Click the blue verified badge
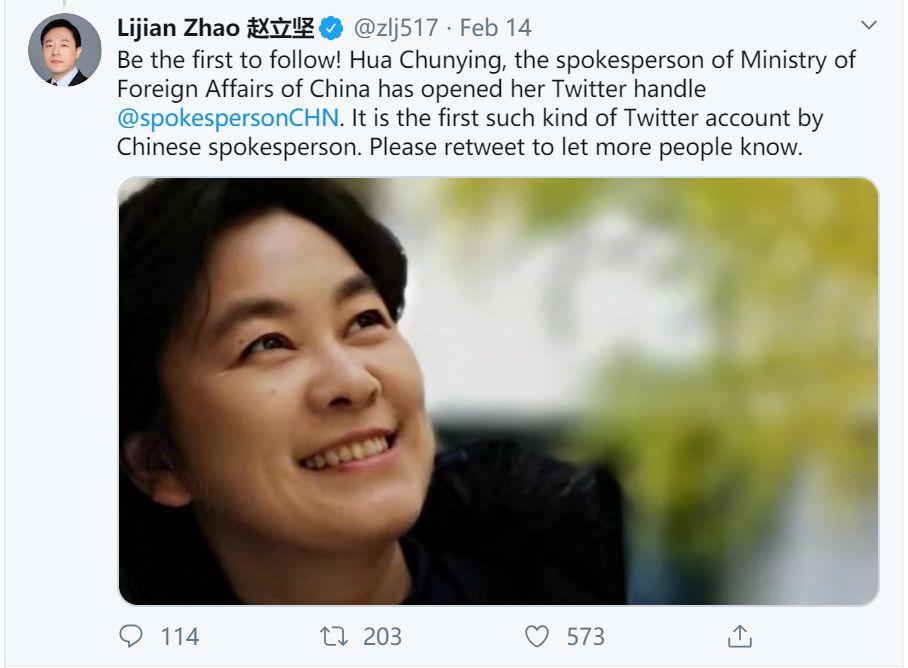Screen dimensions: 908x668 (335, 27)
